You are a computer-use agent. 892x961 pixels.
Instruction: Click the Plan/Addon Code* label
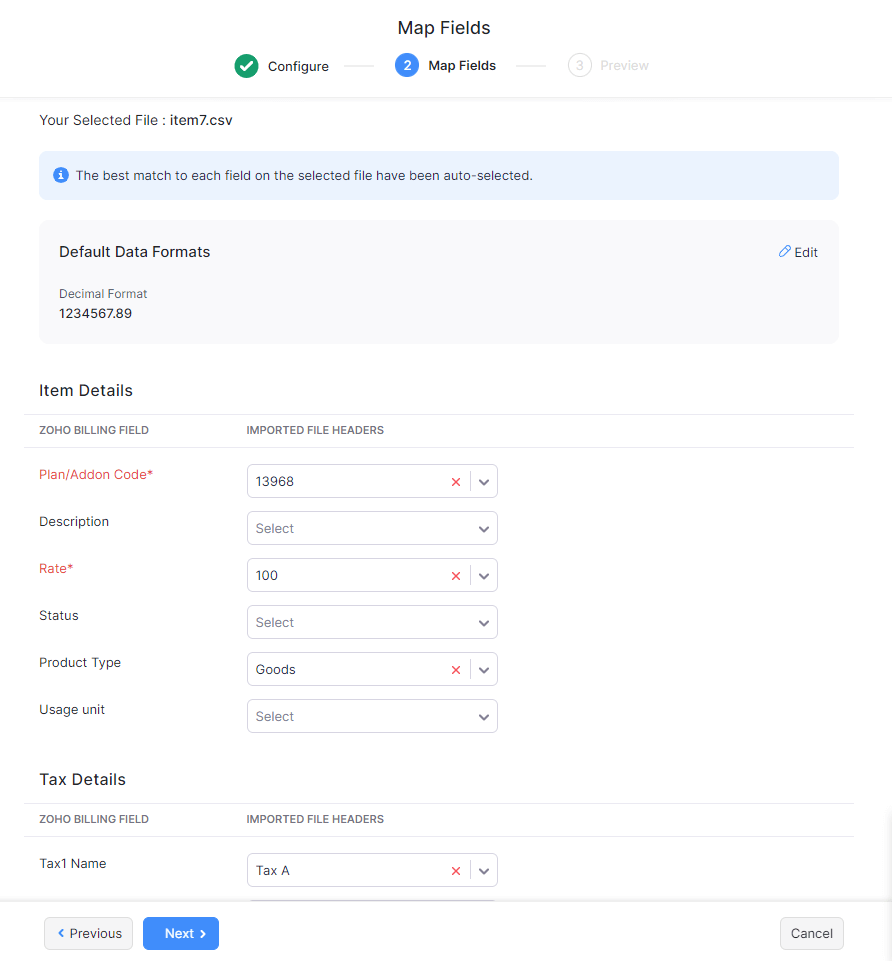point(96,474)
